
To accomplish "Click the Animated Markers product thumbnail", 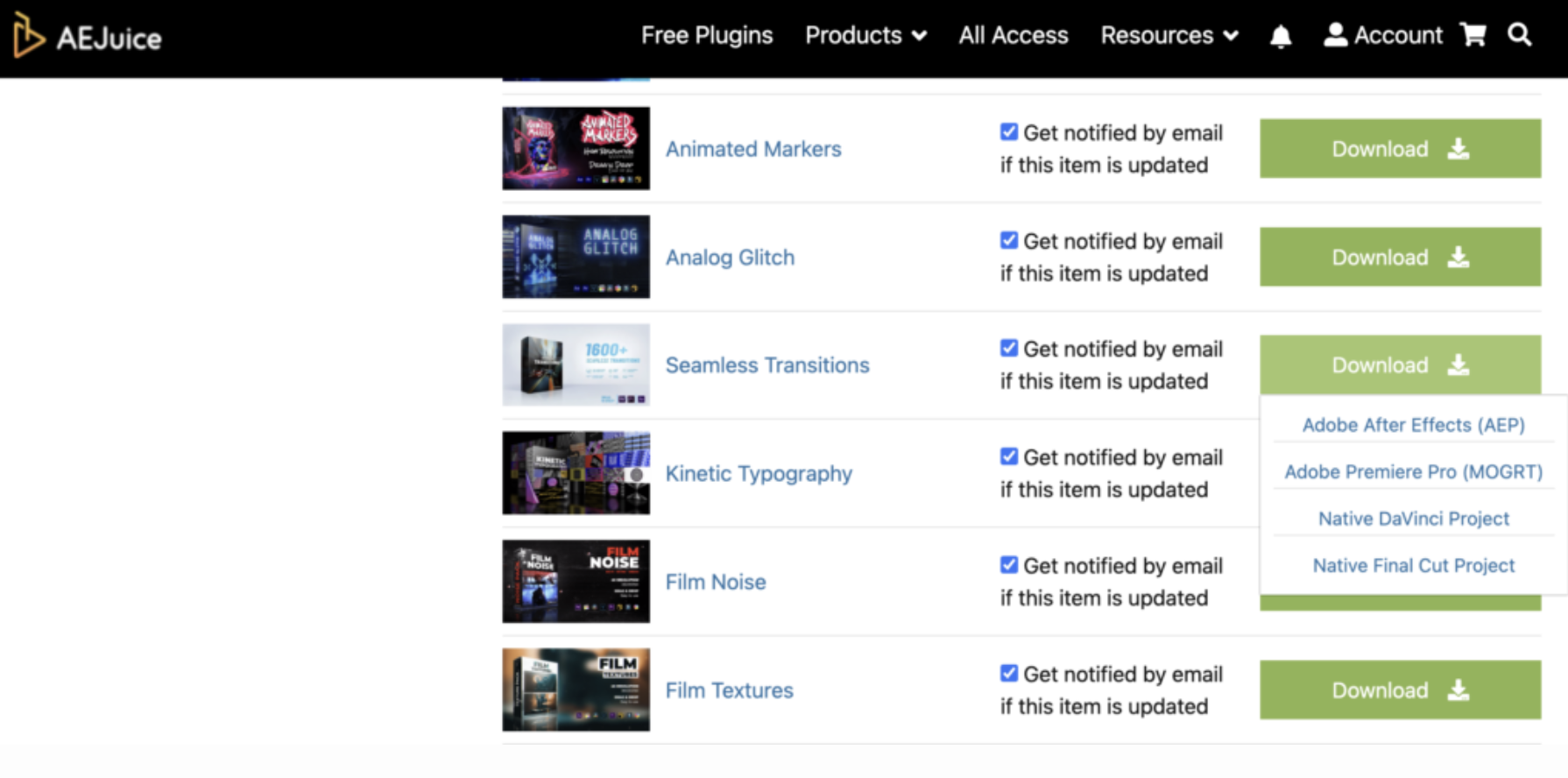I will (576, 148).
